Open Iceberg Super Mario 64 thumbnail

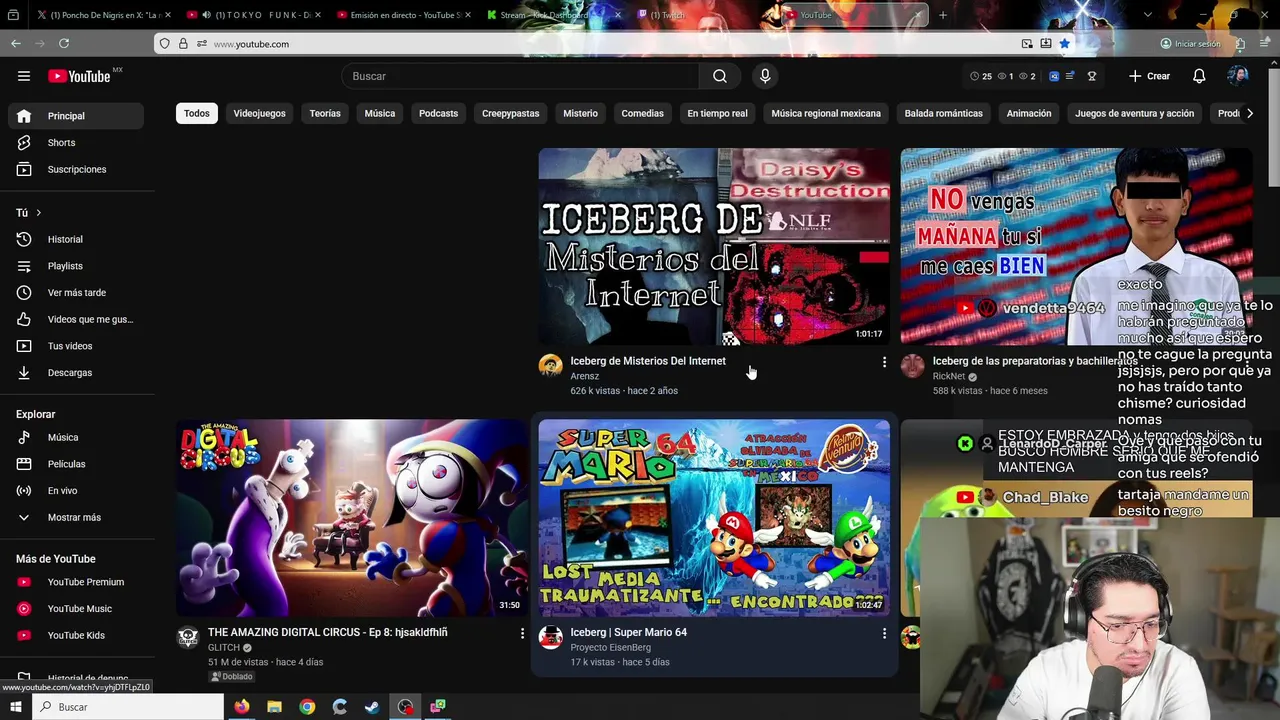click(x=714, y=518)
